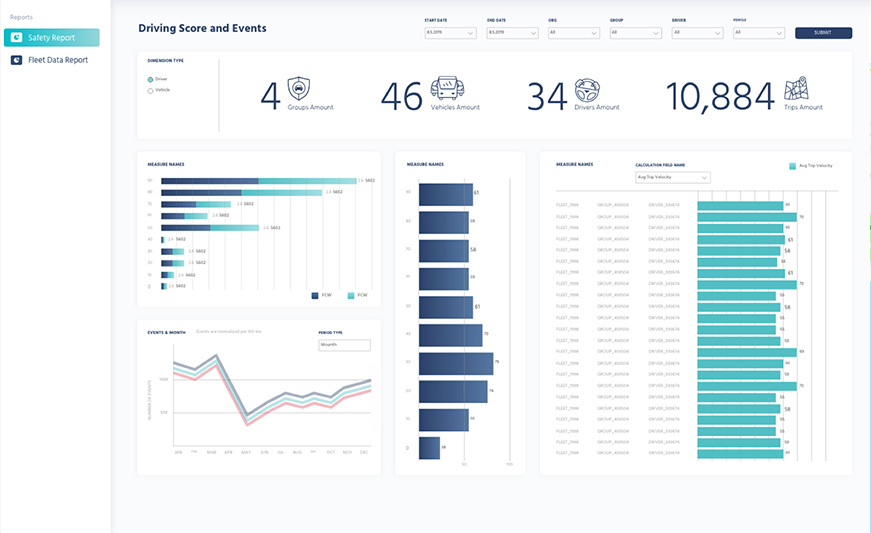Viewport: 871px width, 533px height.
Task: Expand the Org filter dropdown
Action: pyautogui.click(x=574, y=33)
